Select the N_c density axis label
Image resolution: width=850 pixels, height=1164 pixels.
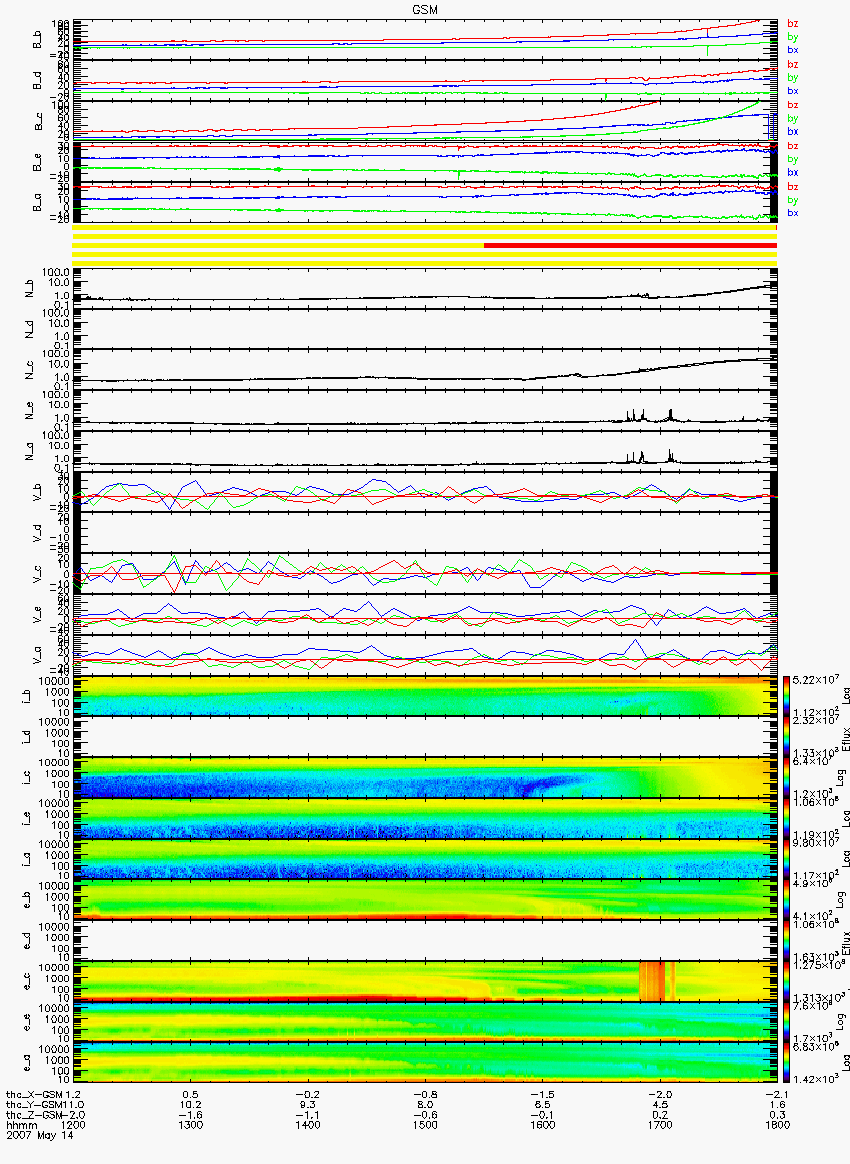coord(30,370)
